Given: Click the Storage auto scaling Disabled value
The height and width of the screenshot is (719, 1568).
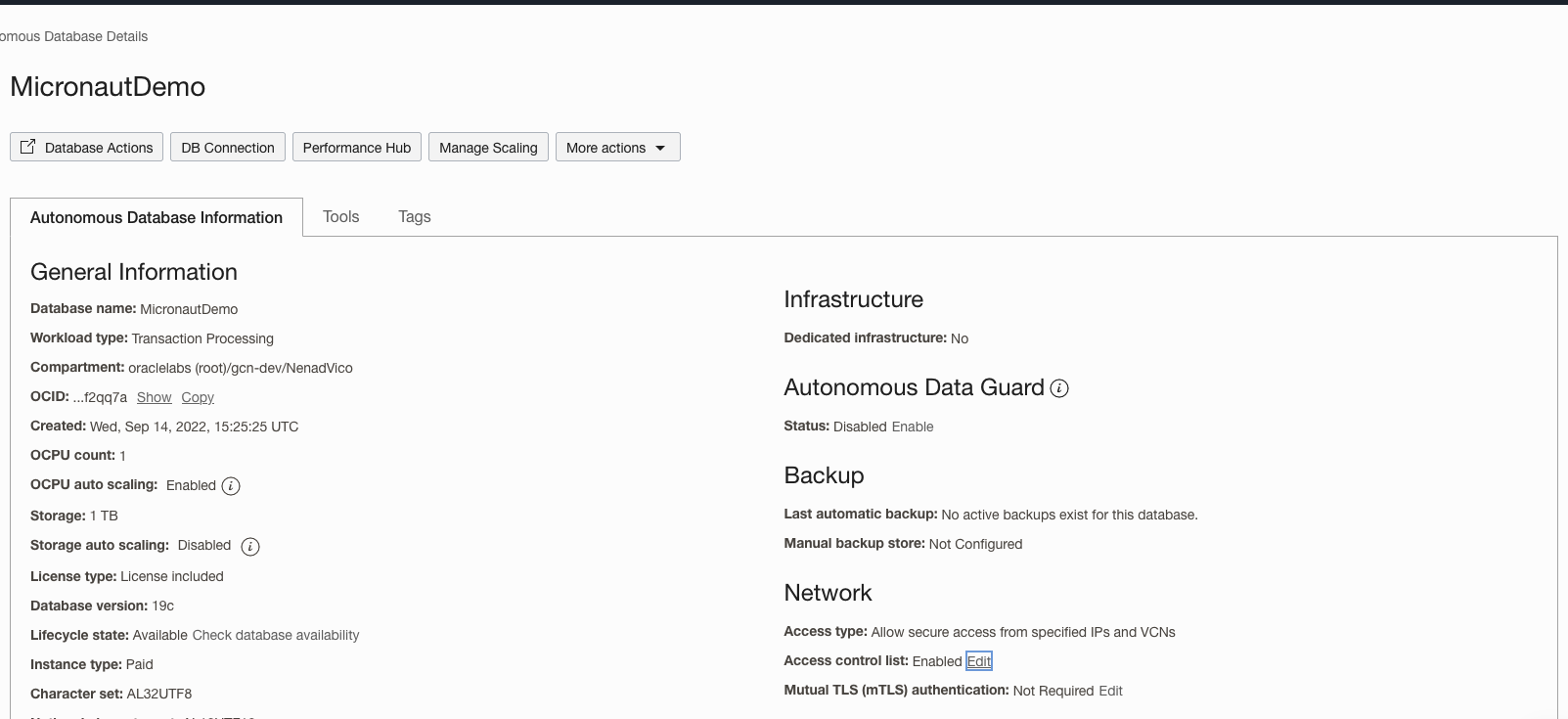Looking at the screenshot, I should click(x=204, y=545).
